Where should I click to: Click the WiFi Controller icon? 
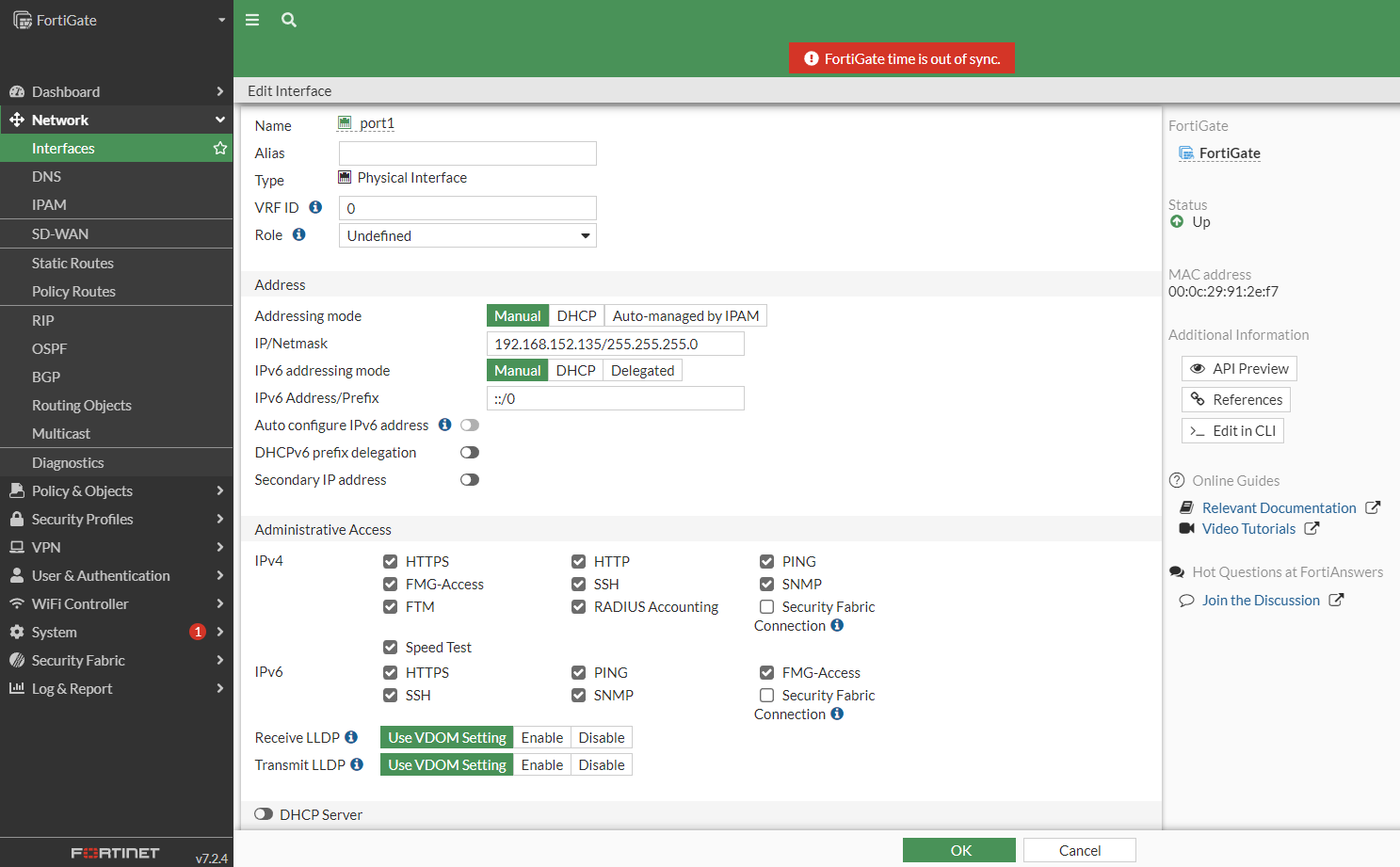click(x=16, y=603)
